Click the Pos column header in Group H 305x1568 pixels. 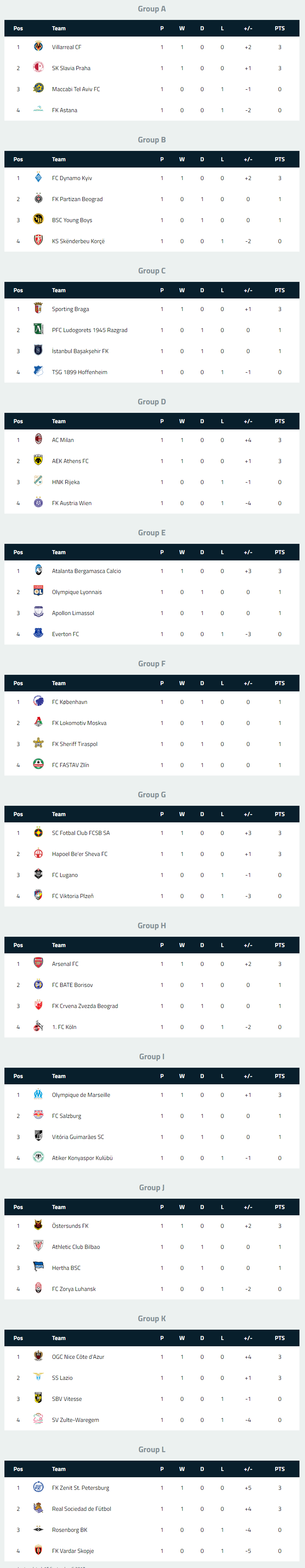[18, 945]
